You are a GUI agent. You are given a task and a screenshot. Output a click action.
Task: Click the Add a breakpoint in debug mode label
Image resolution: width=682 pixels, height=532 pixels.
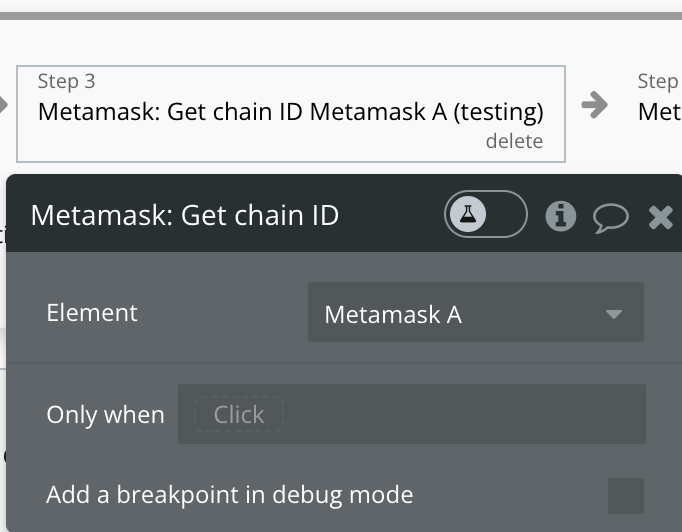click(x=230, y=495)
